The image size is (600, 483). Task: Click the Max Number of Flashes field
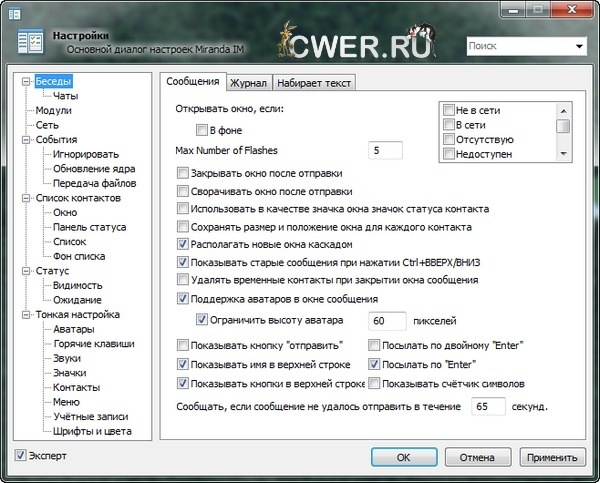point(385,150)
